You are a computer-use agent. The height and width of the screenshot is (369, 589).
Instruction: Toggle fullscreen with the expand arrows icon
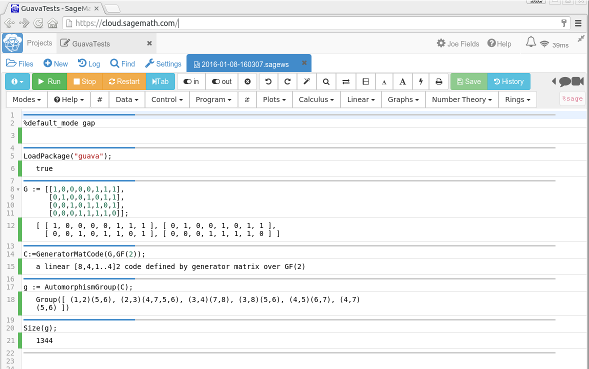581,38
